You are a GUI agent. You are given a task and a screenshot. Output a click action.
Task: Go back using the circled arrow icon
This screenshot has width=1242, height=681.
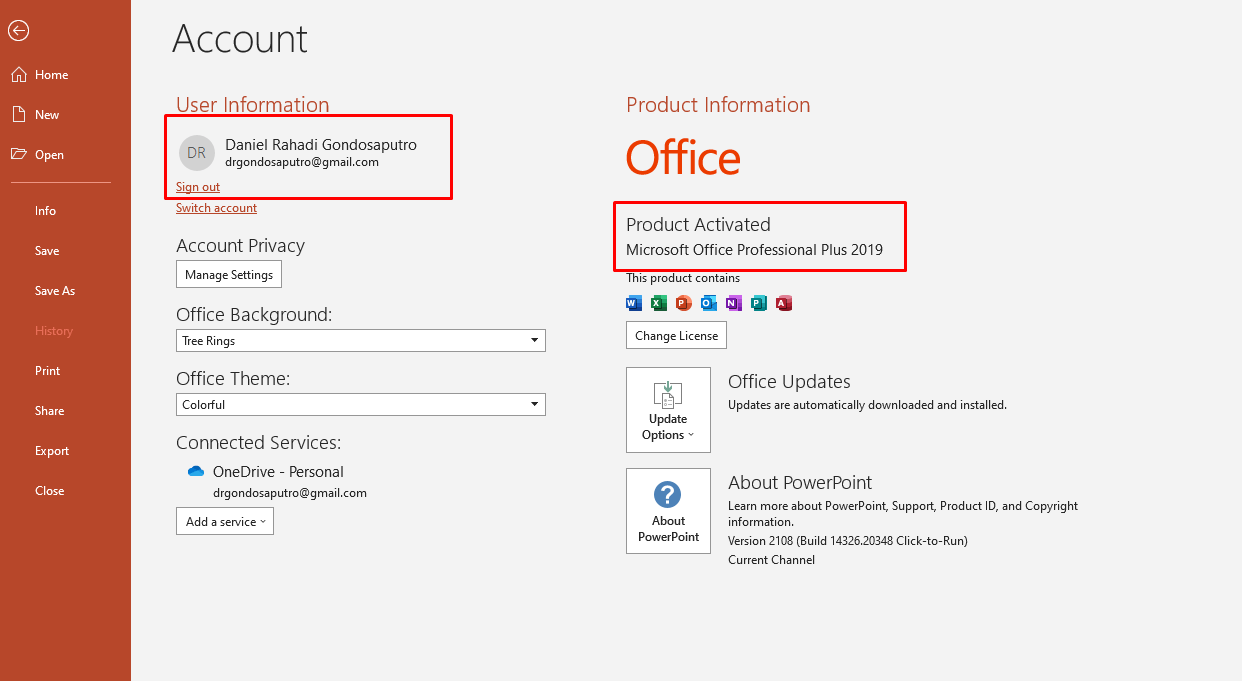18,31
